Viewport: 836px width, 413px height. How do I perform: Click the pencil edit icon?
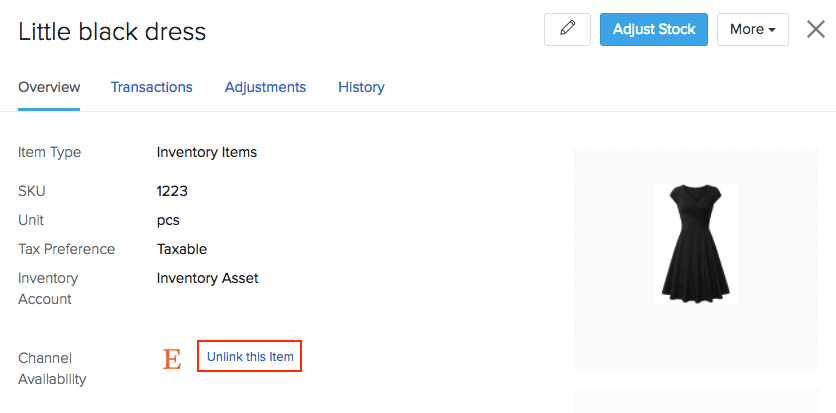click(567, 29)
